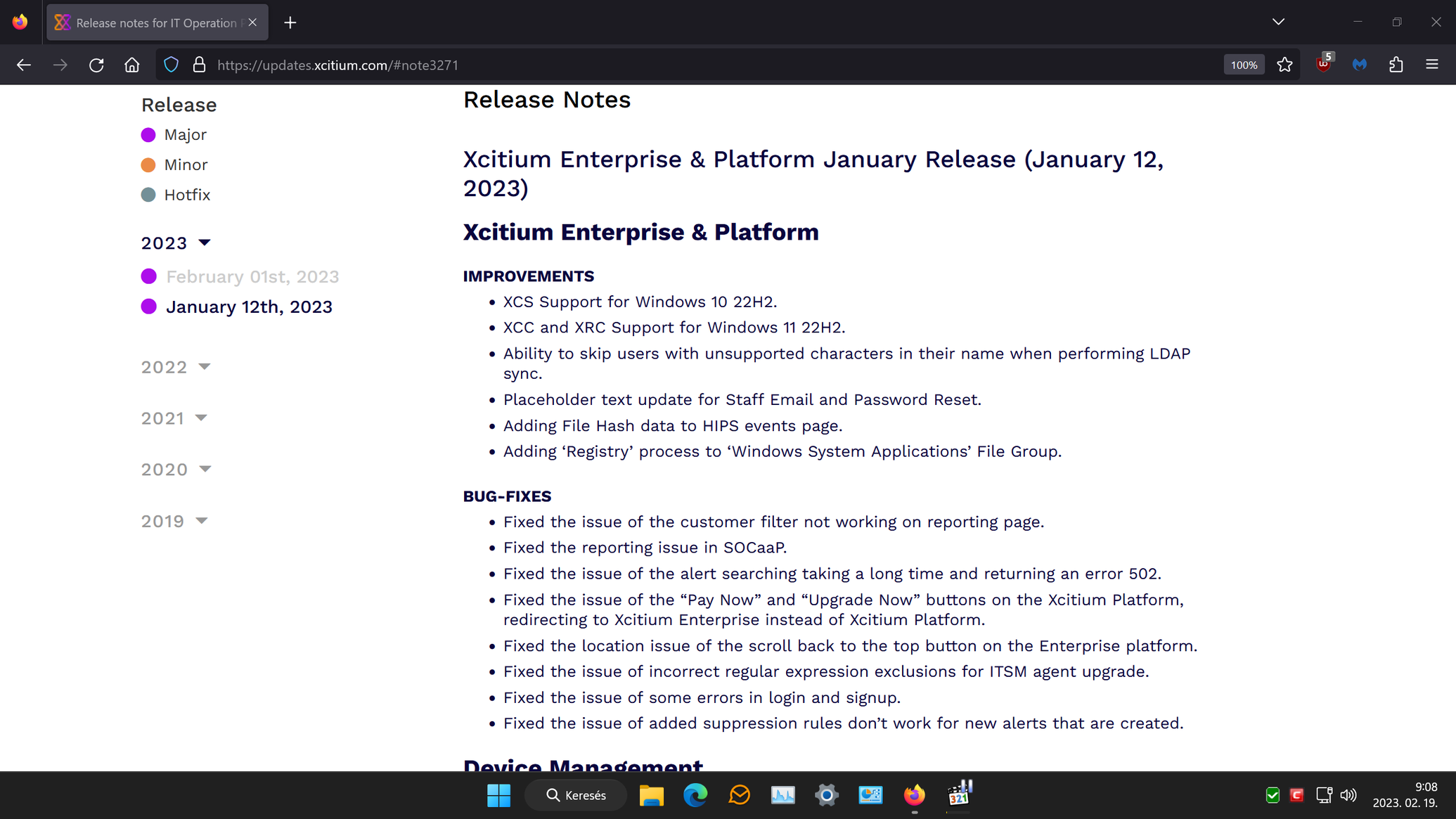Image resolution: width=1456 pixels, height=819 pixels.
Task: Reset the 100% zoom level badge
Action: (x=1244, y=65)
